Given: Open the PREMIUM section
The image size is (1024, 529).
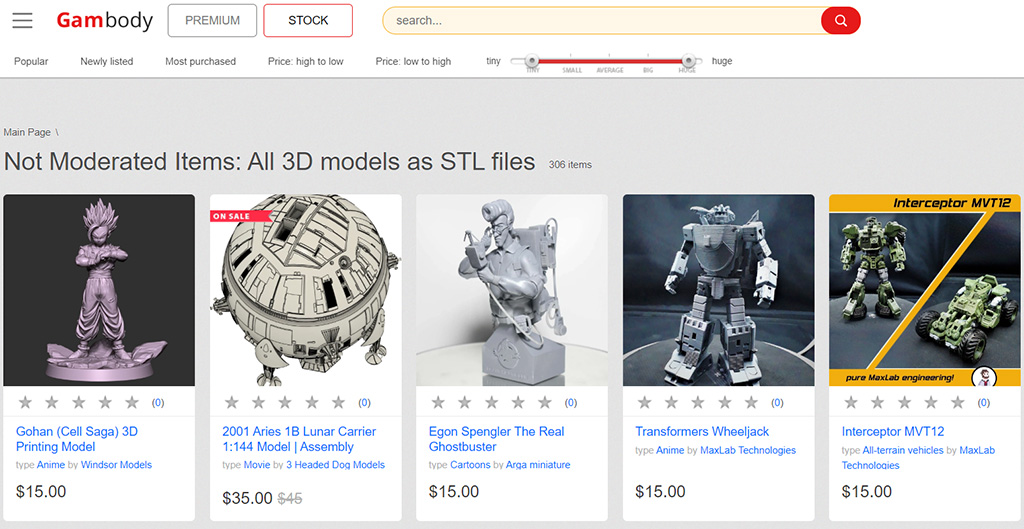Looking at the screenshot, I should [212, 20].
